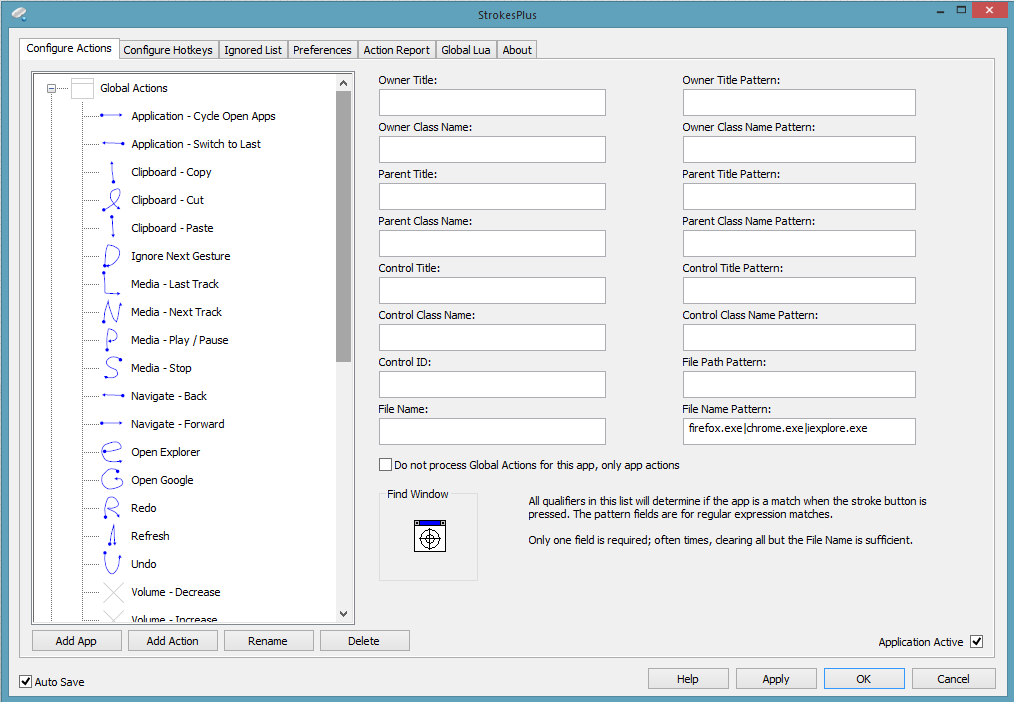
Task: Click the Find Window crosshair target icon
Action: click(429, 536)
